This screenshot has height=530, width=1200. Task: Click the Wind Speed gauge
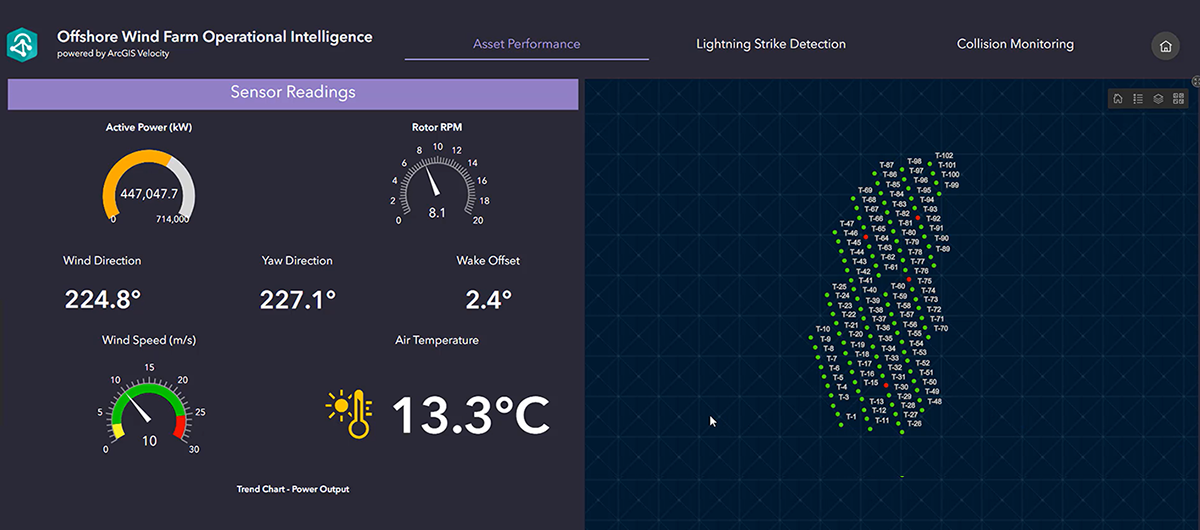tap(149, 409)
